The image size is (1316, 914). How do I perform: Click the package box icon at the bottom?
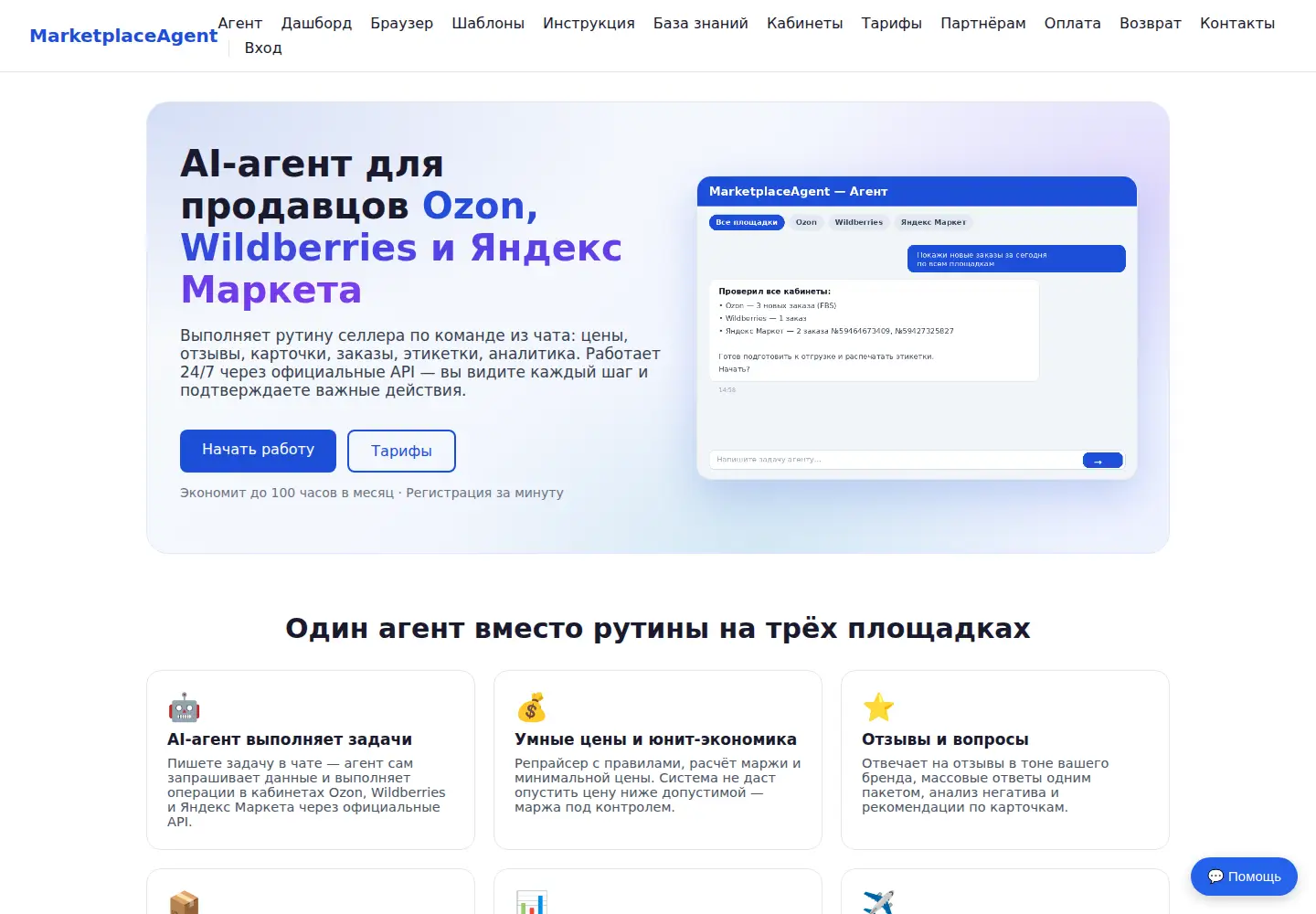pos(184,903)
